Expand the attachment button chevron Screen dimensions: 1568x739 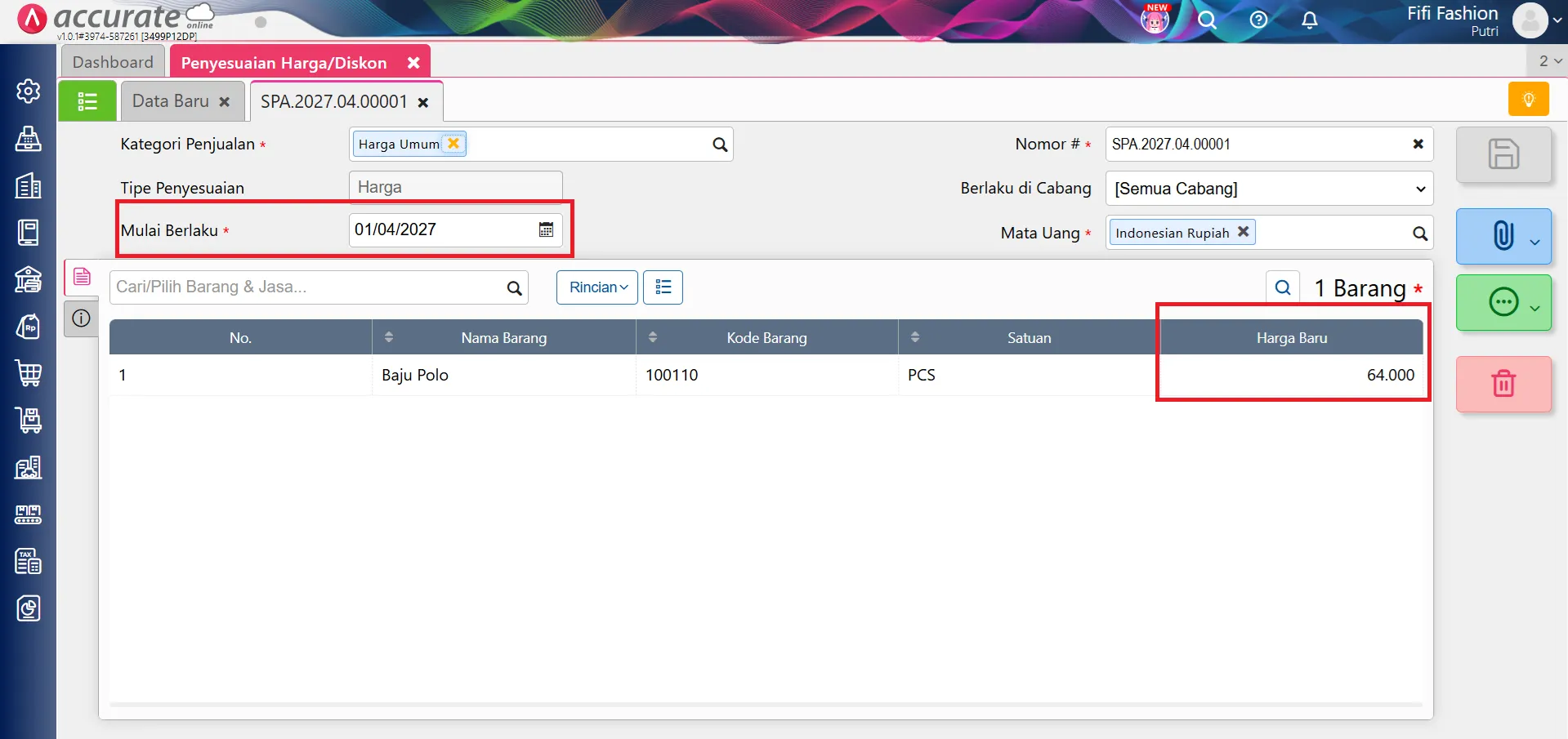pos(1534,242)
